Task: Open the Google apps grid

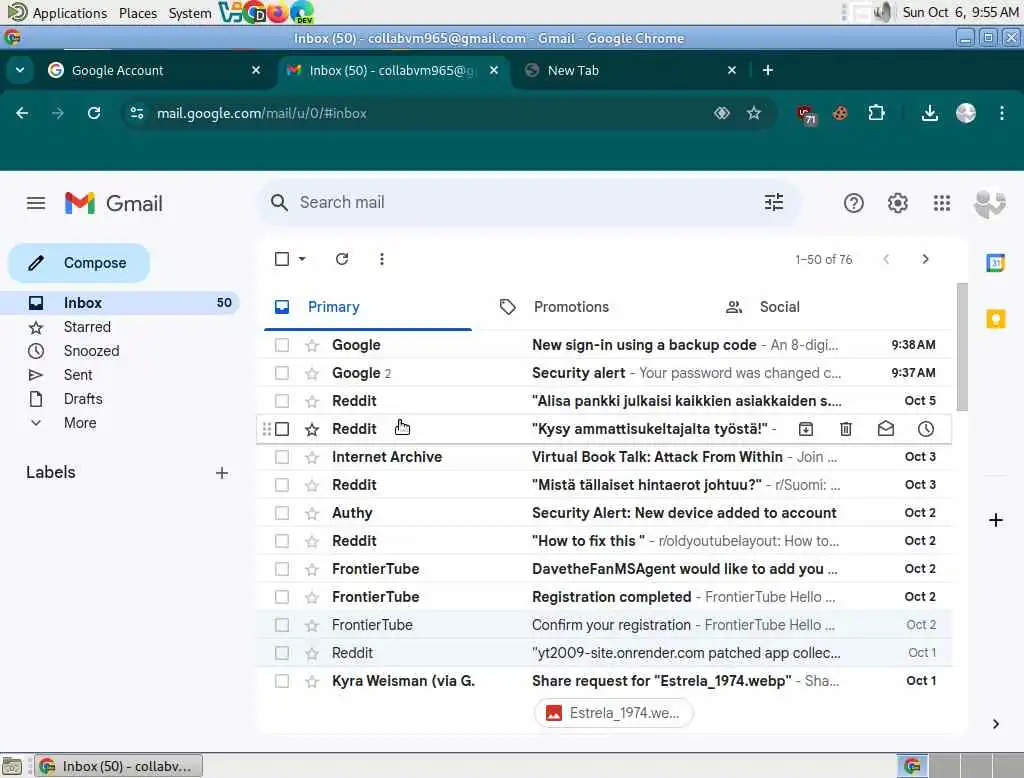Action: pyautogui.click(x=942, y=203)
